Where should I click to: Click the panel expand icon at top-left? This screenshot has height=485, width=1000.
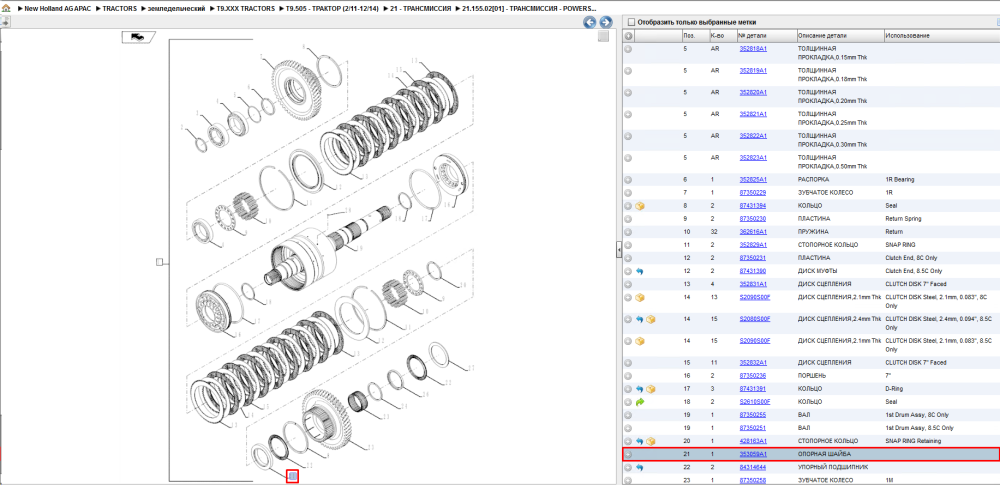[x=5, y=22]
